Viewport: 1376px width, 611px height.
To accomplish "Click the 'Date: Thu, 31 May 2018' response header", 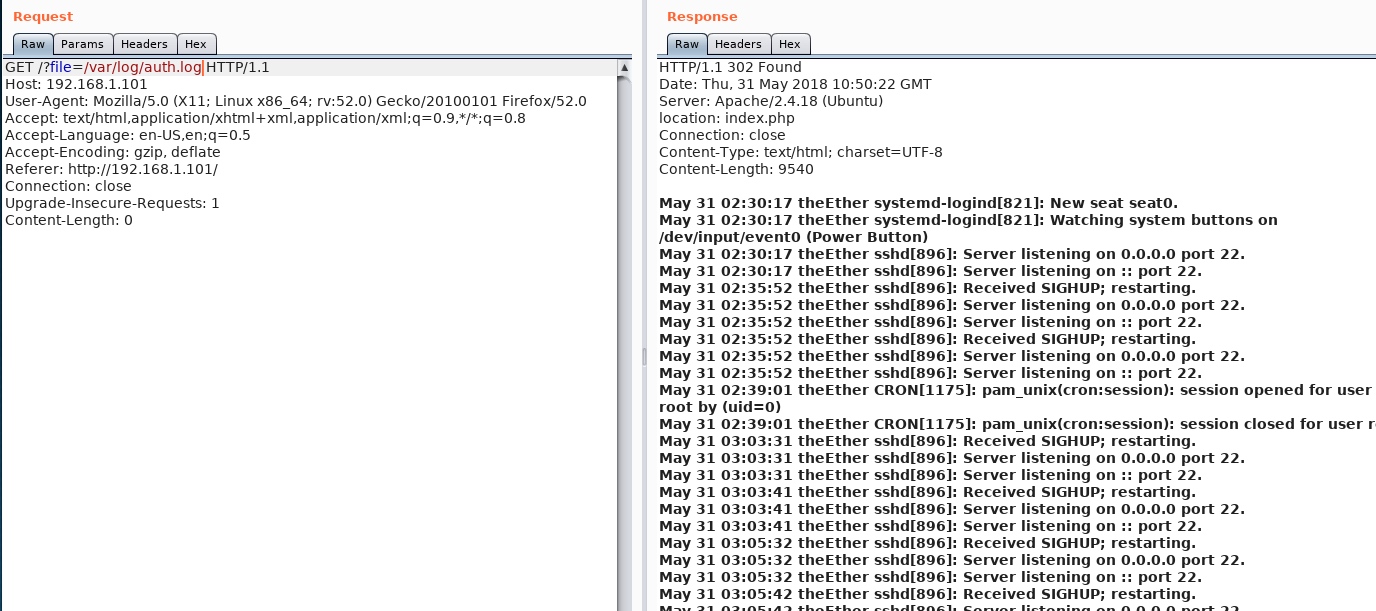I will (795, 85).
